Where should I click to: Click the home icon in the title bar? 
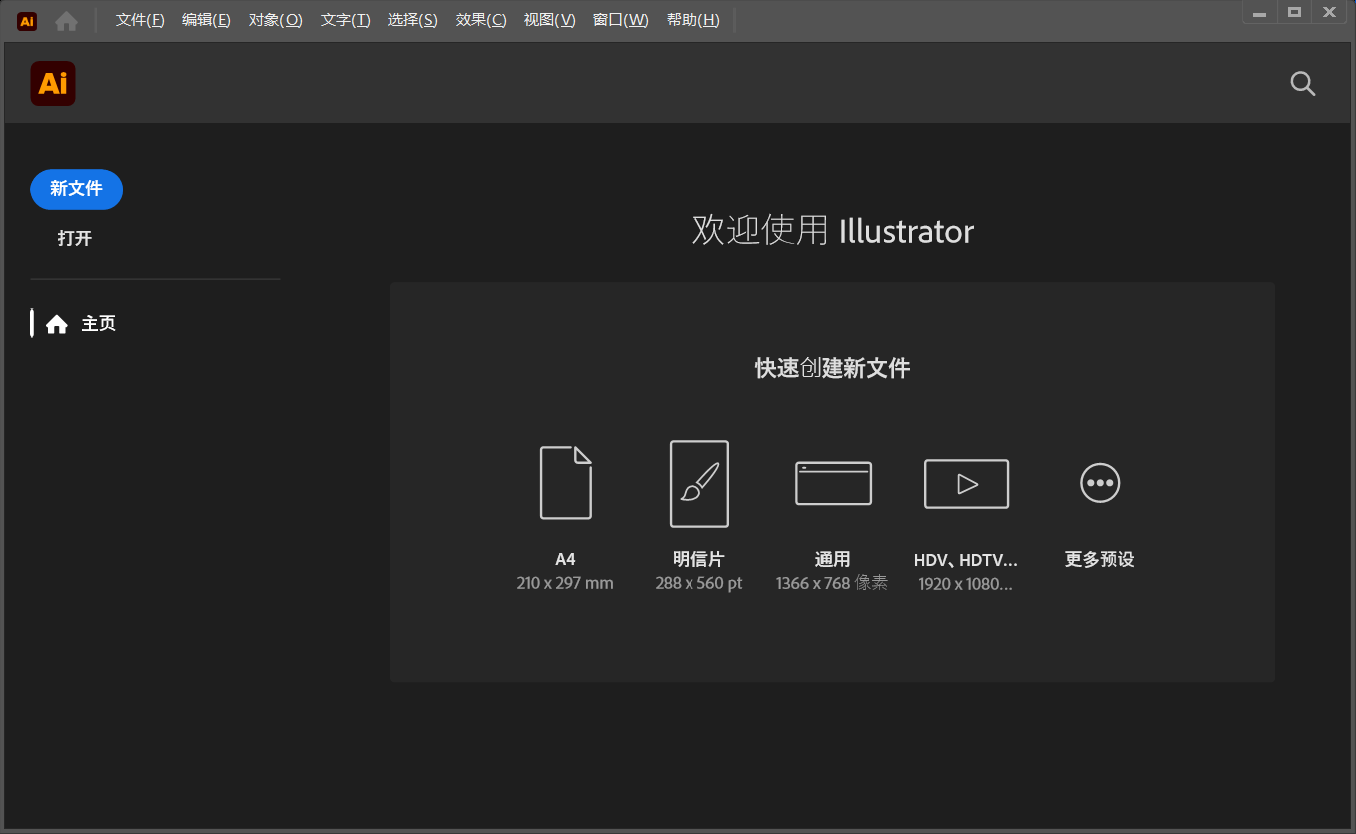tap(66, 19)
